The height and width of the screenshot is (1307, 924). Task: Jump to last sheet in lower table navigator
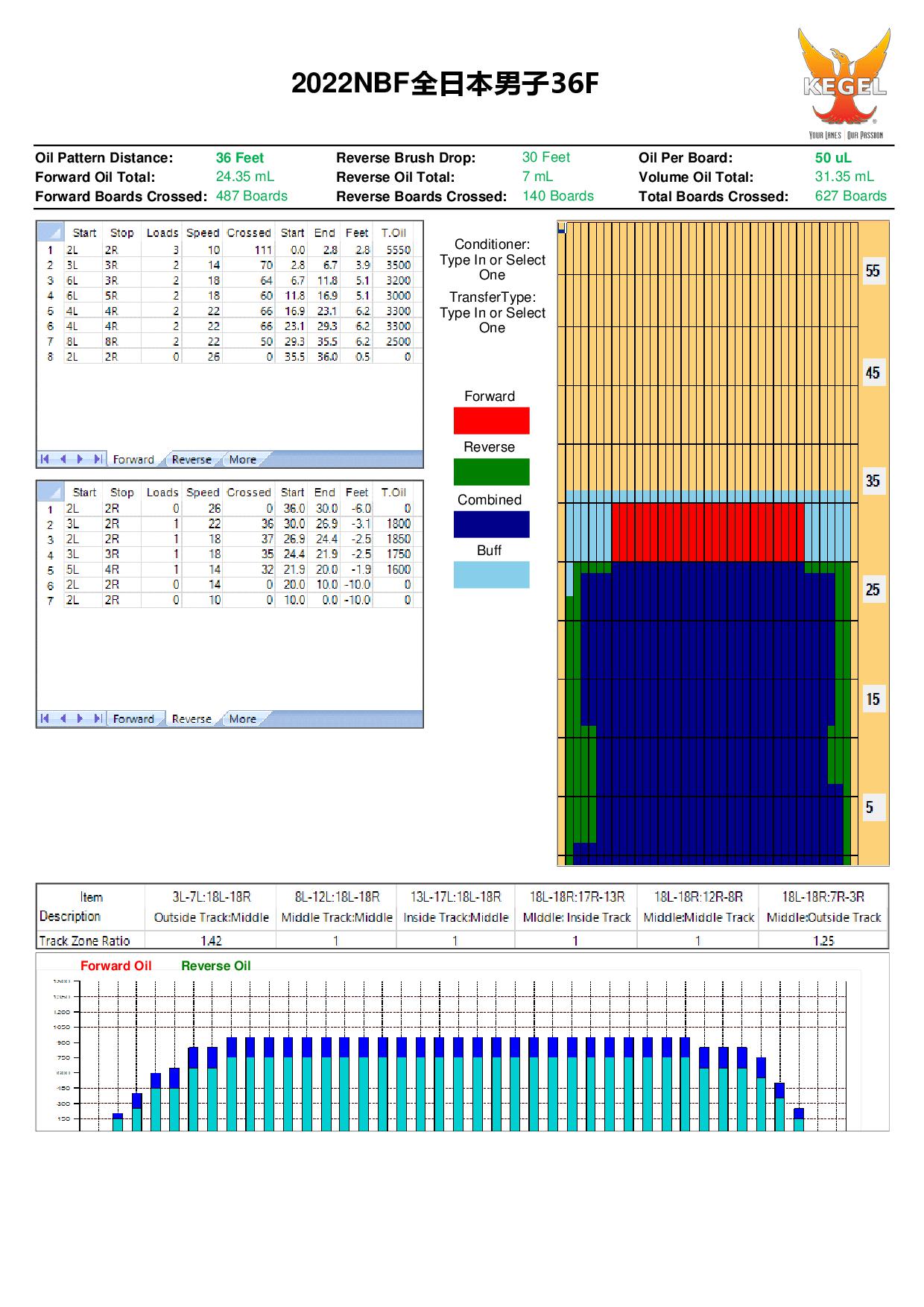[98, 718]
